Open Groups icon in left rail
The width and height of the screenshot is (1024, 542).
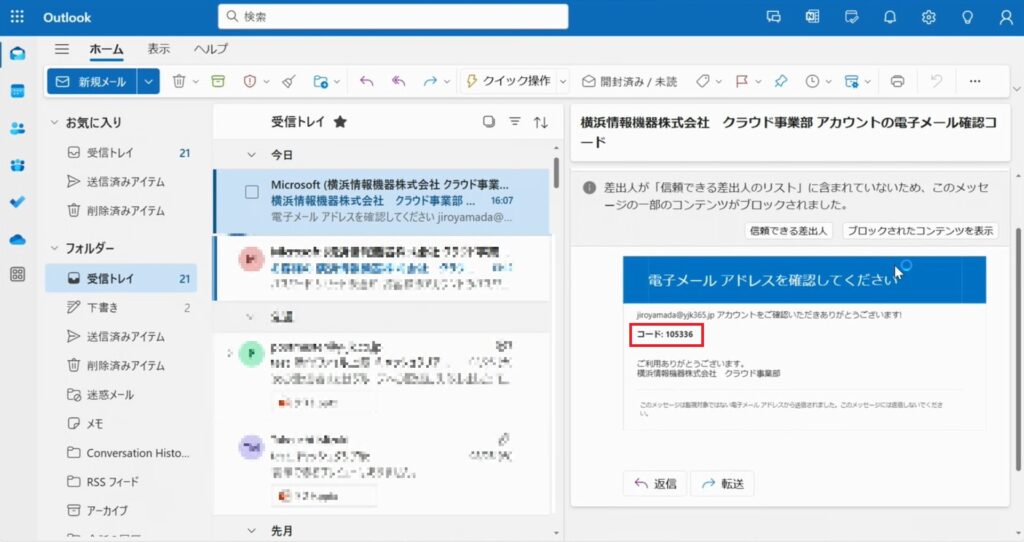tap(18, 165)
